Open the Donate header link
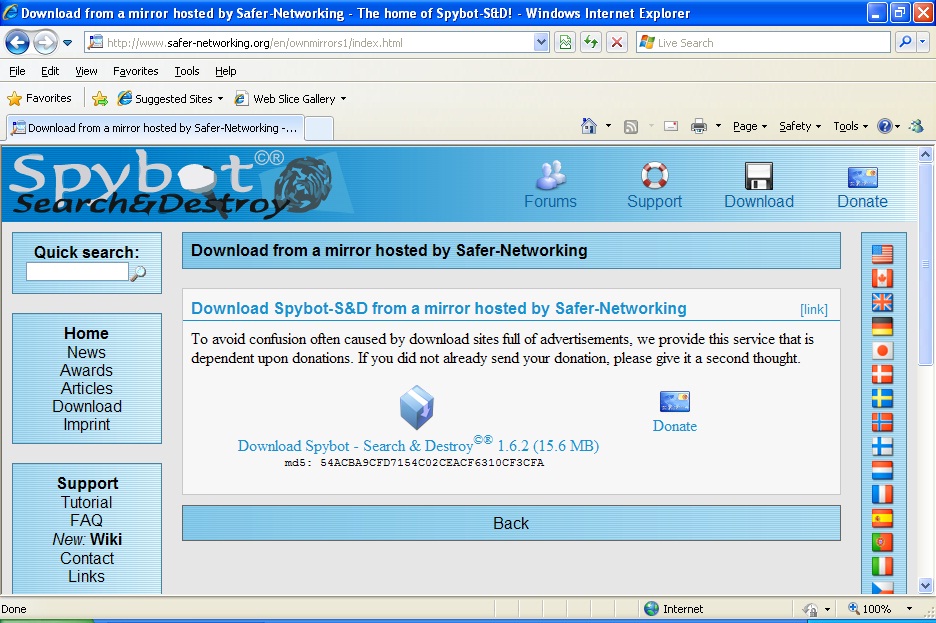This screenshot has width=936, height=623. click(x=862, y=185)
